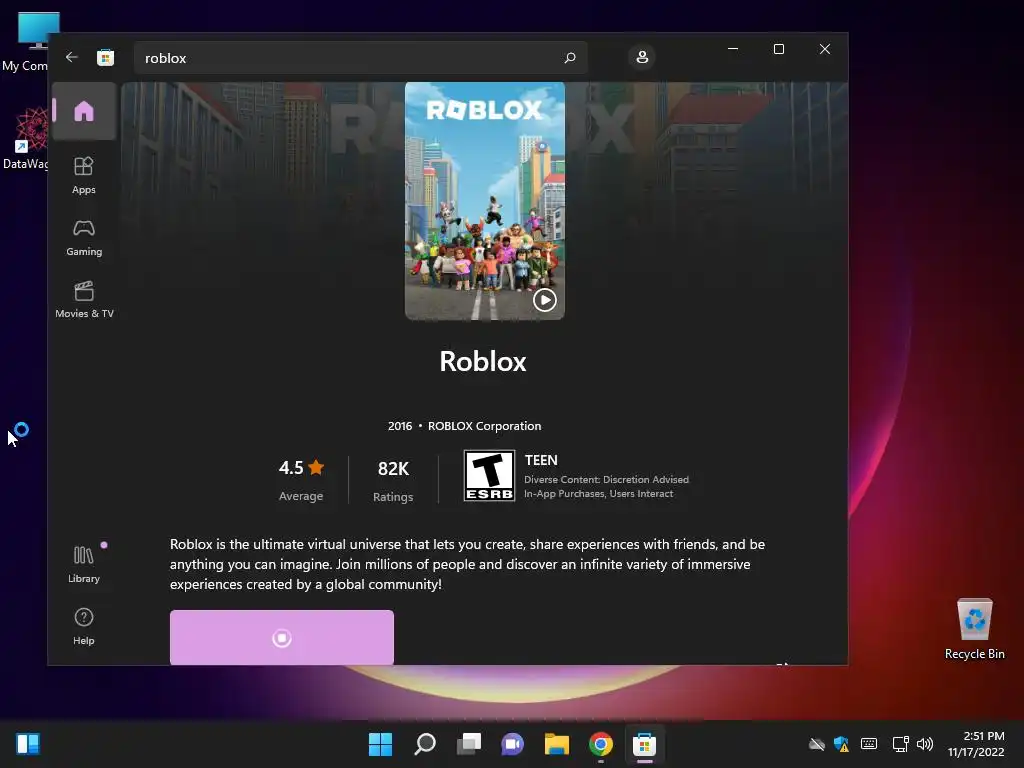Select the My Computer desktop icon
Viewport: 1024px width, 768px height.
pyautogui.click(x=26, y=42)
